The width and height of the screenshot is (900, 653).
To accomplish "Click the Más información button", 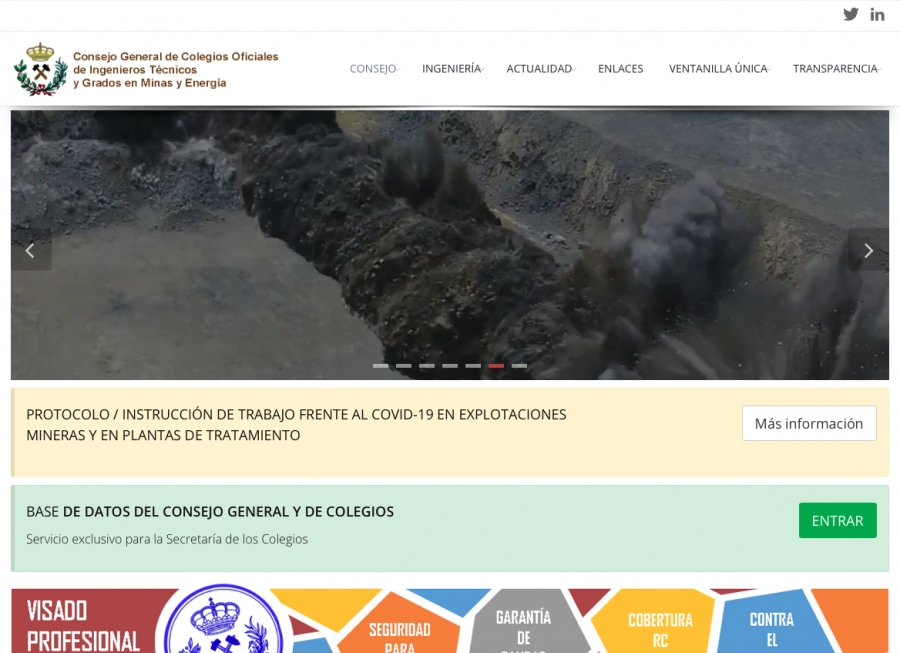I will (809, 423).
